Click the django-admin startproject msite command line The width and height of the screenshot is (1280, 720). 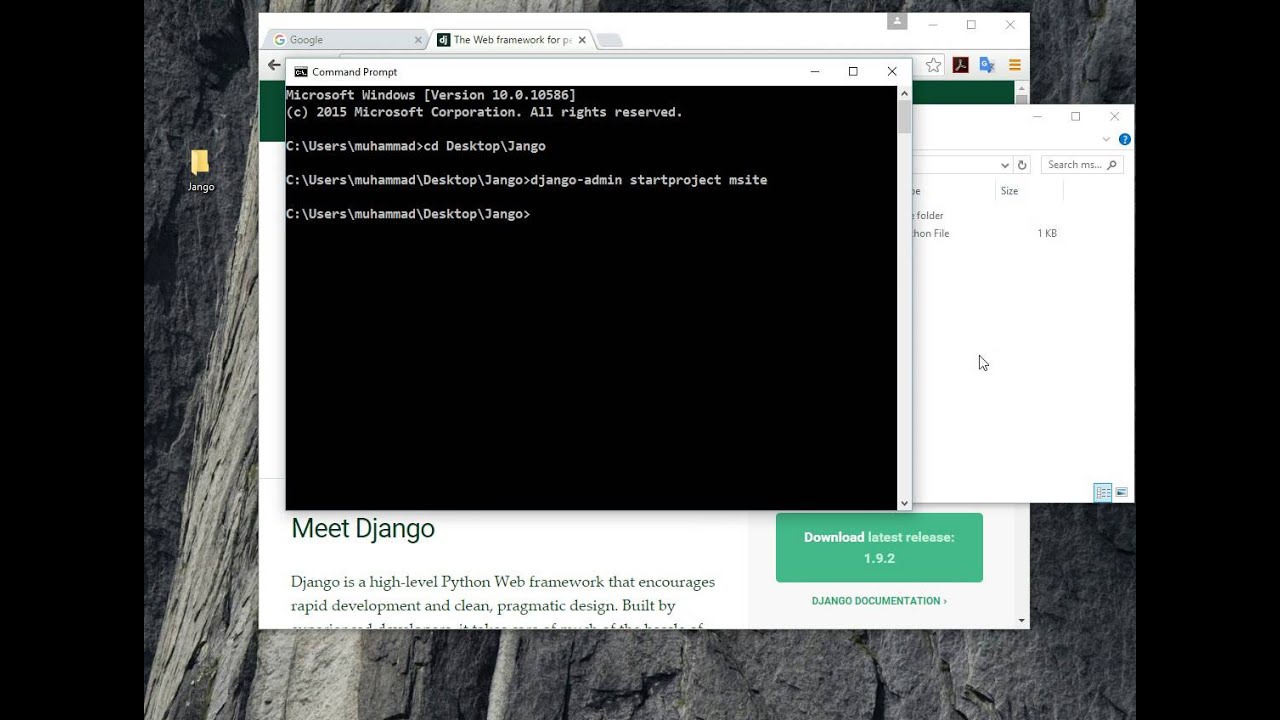(526, 180)
